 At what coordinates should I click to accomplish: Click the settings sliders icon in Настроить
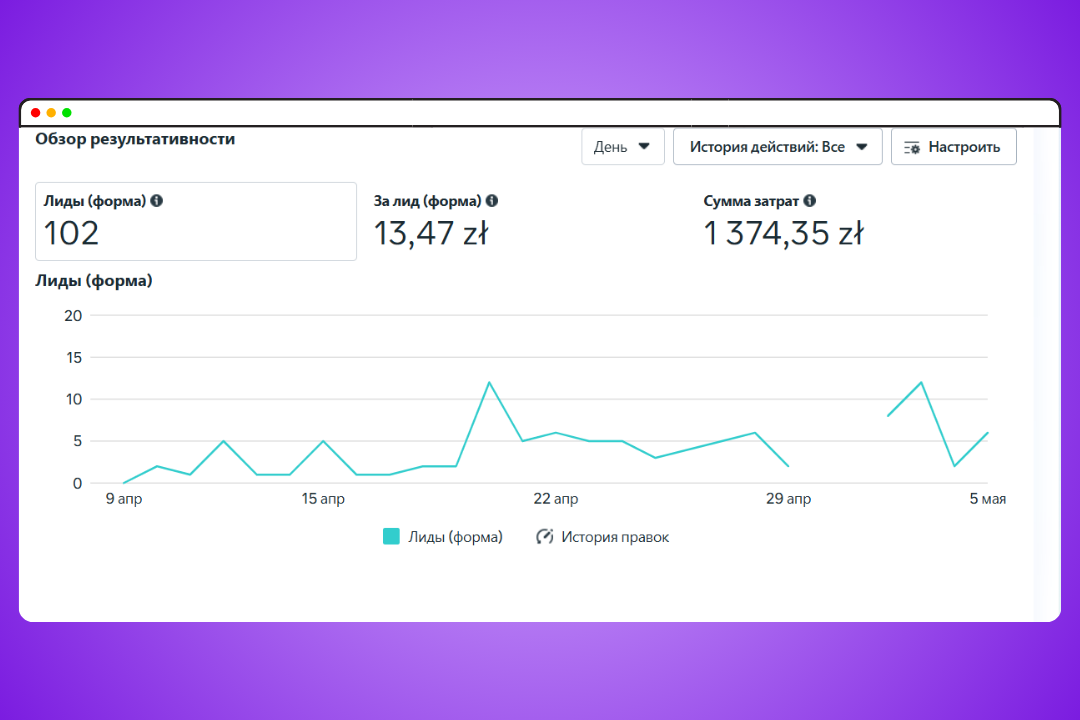[912, 147]
